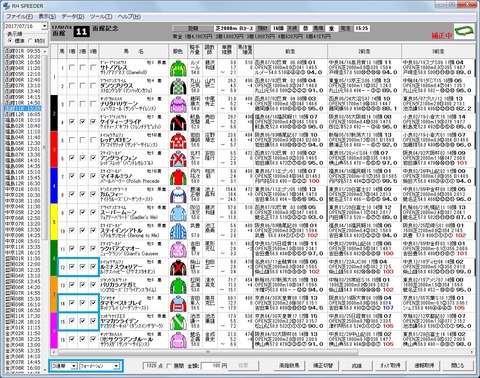Click the 閉じる button
Image resolution: width=480 pixels, height=378 pixels.
pos(458,366)
